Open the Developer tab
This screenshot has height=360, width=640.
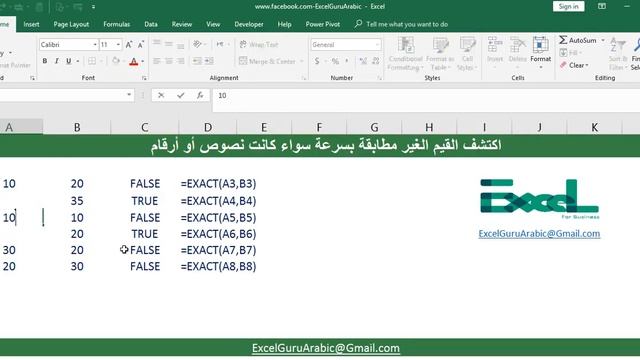[x=249, y=24]
